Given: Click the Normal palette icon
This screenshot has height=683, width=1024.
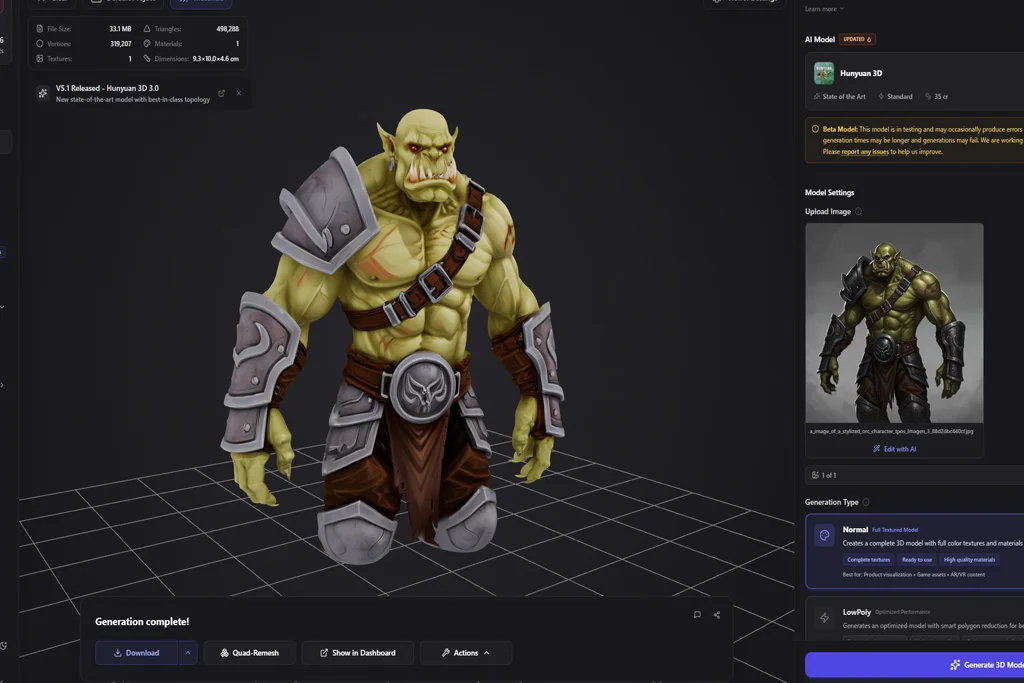Looking at the screenshot, I should [x=824, y=535].
